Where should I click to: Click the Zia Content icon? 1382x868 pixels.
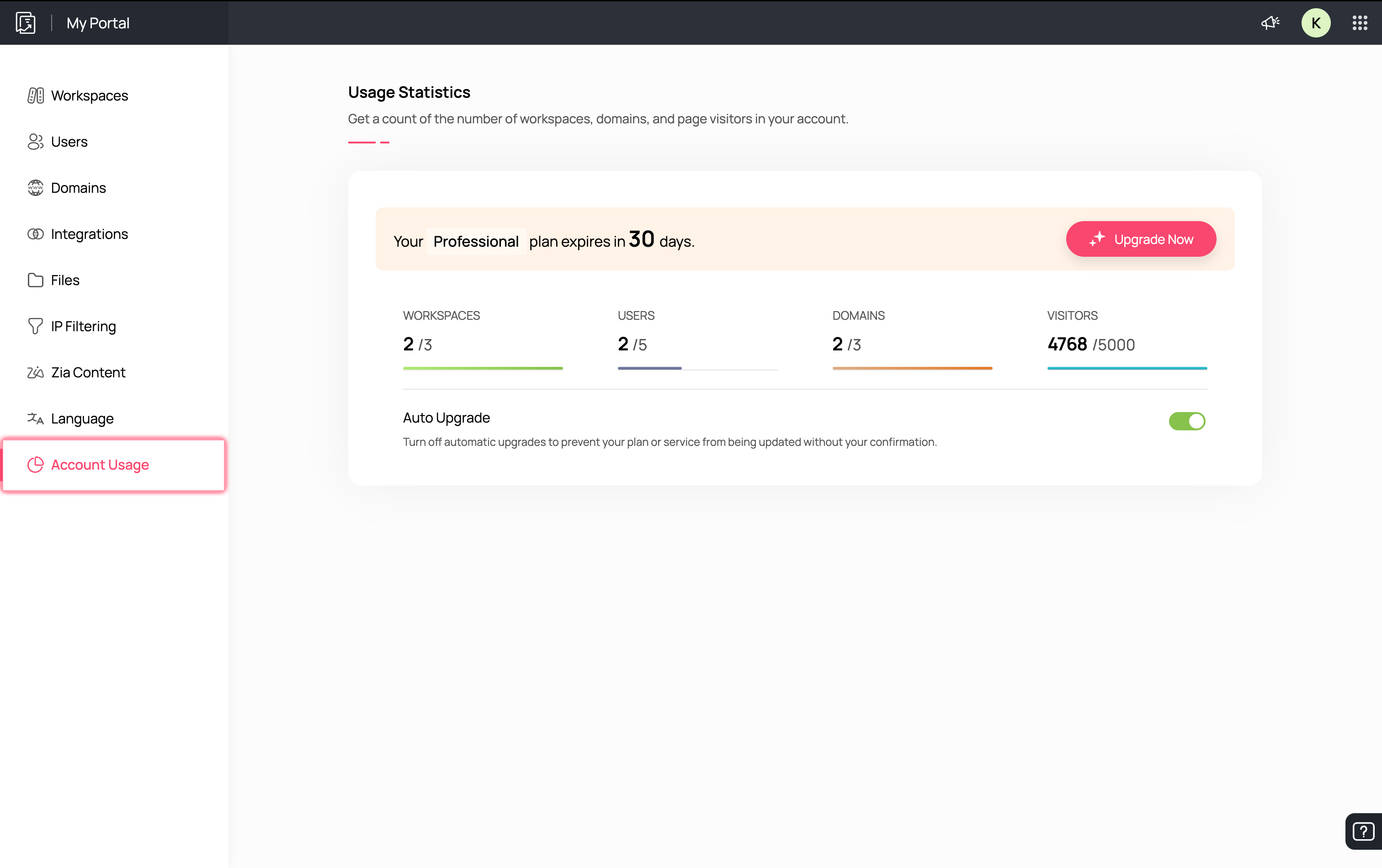coord(36,372)
